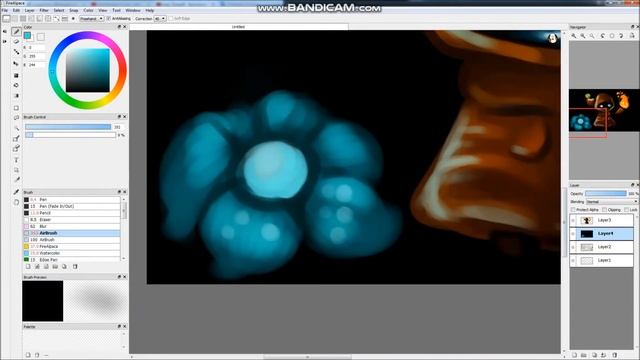Click dot snap icon in top toolbar

coord(73,19)
